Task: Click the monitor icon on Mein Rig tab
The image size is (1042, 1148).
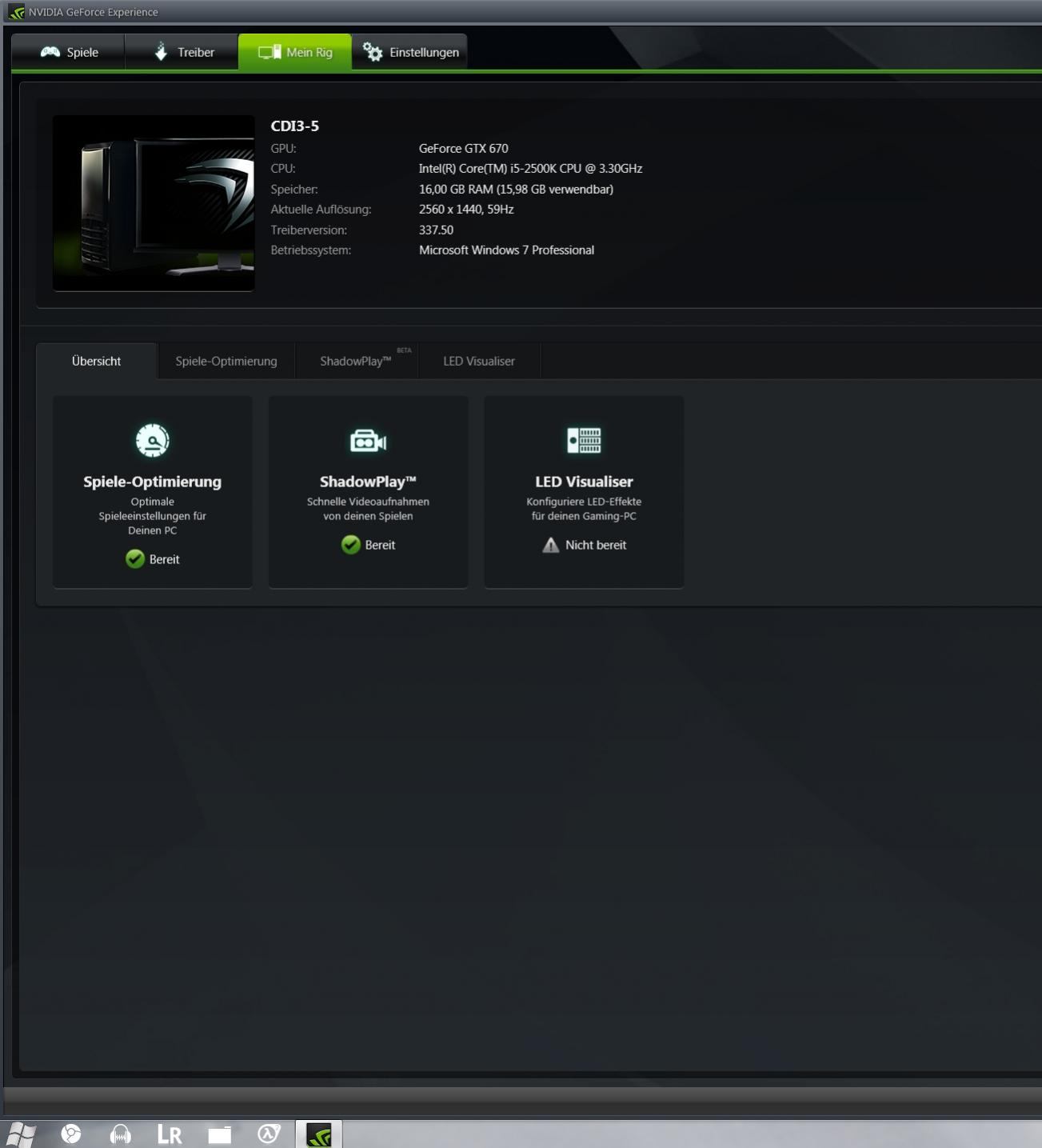Action: click(269, 52)
